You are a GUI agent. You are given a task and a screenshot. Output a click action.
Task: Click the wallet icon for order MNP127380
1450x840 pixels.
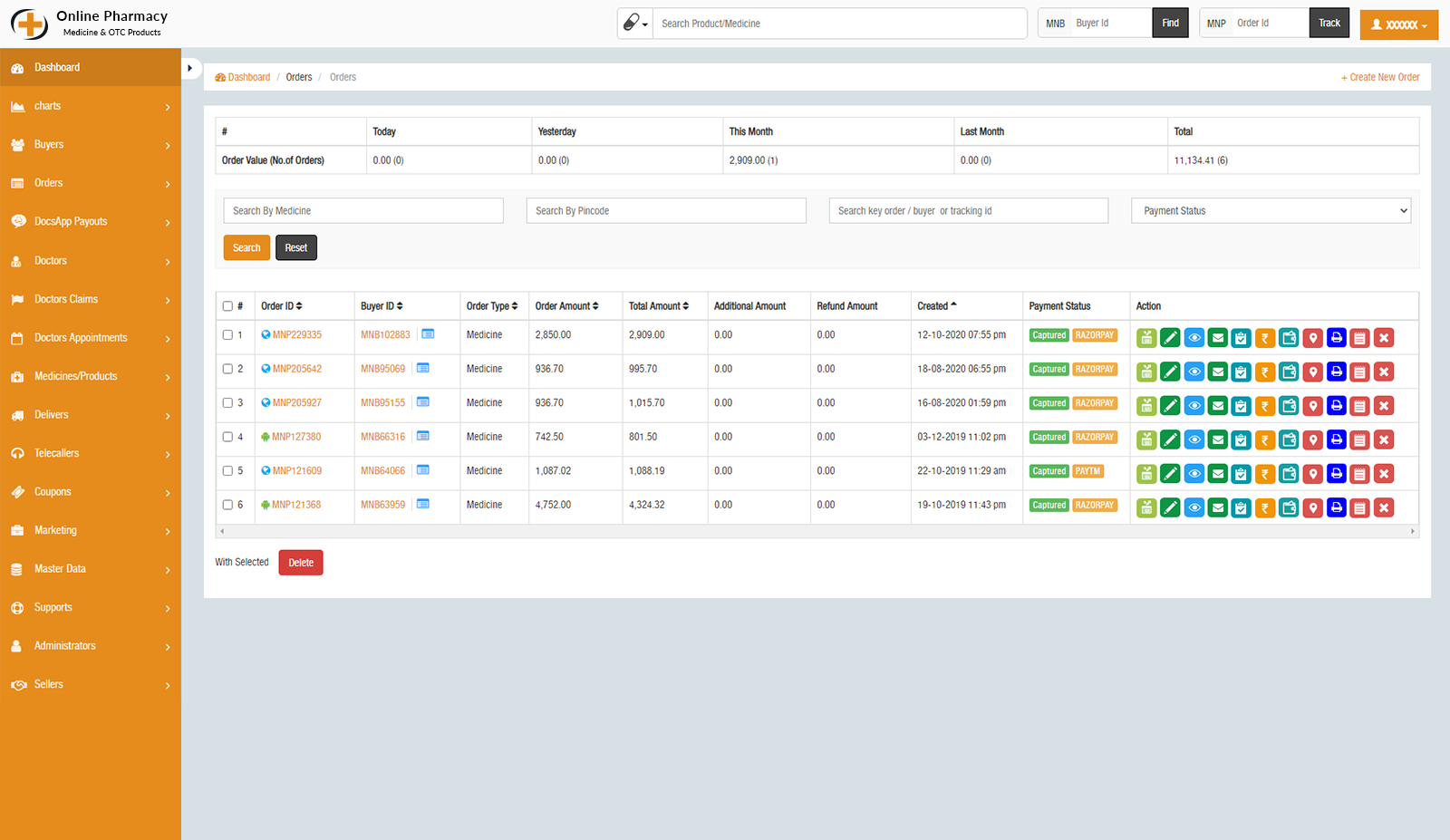click(1289, 439)
